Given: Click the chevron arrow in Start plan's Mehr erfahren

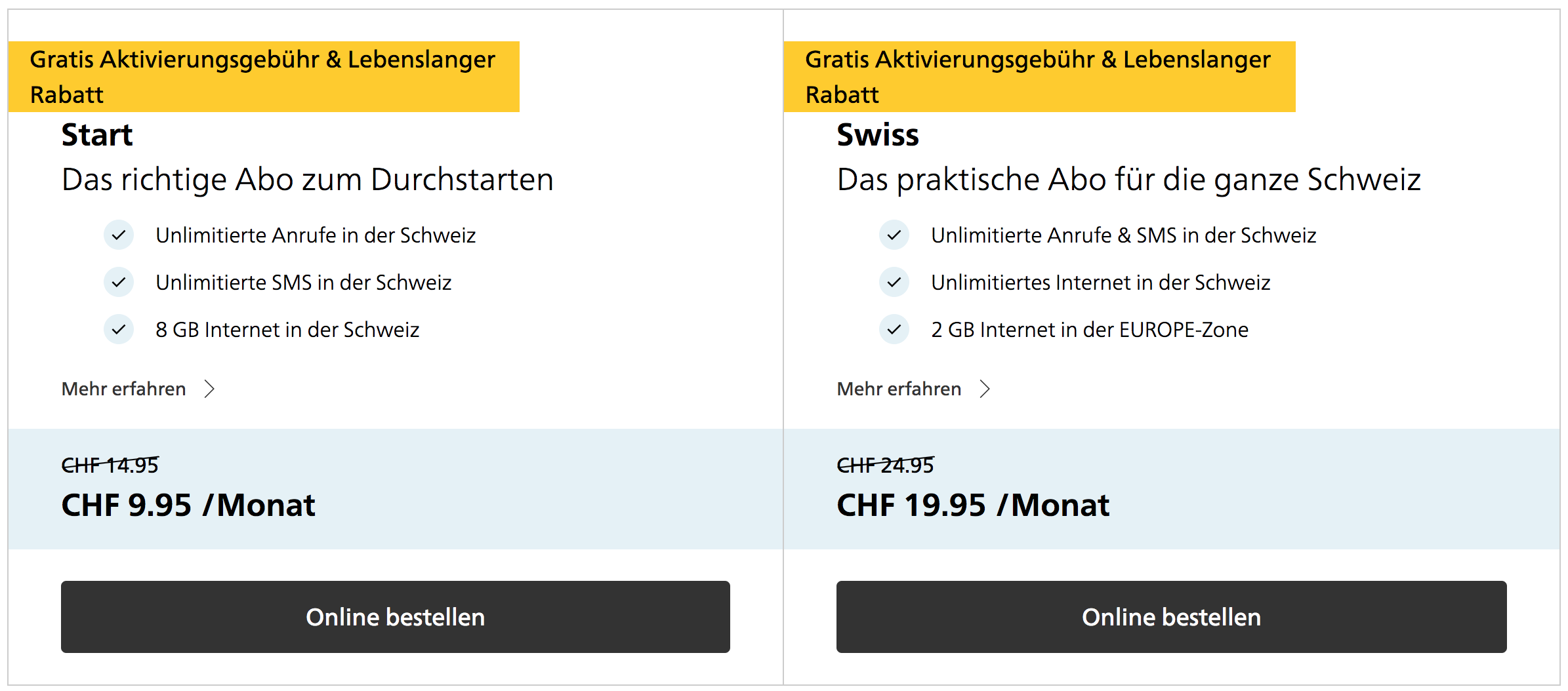Looking at the screenshot, I should tap(209, 389).
